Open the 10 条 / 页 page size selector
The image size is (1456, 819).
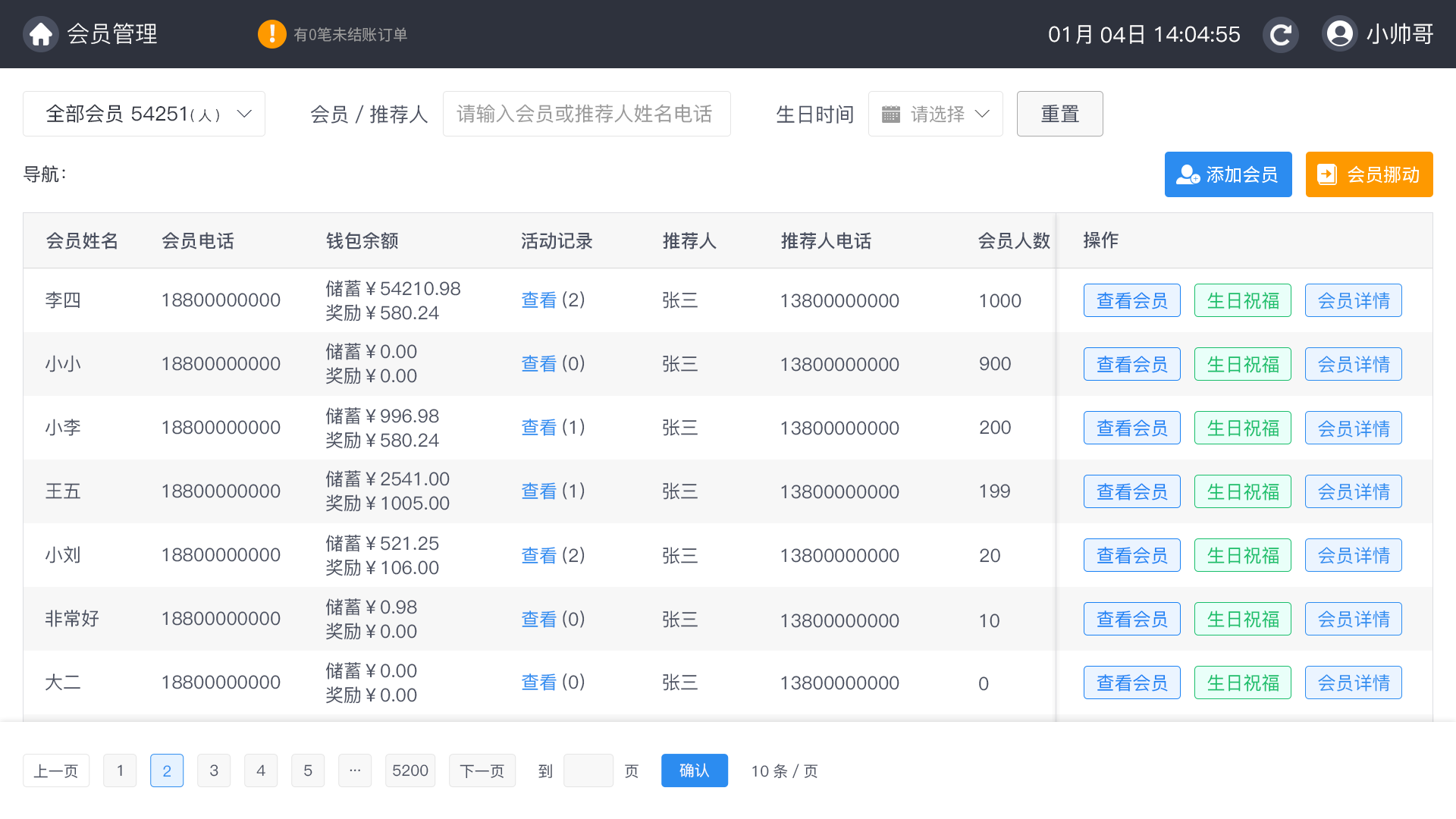coord(784,771)
